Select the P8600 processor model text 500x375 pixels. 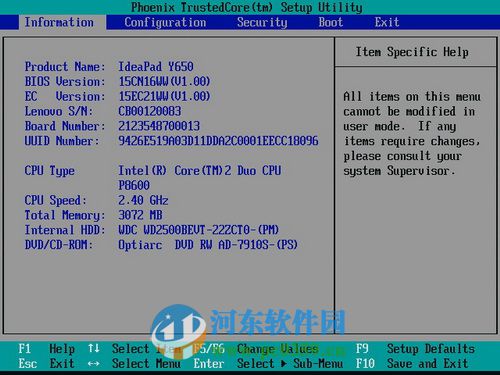click(x=134, y=186)
